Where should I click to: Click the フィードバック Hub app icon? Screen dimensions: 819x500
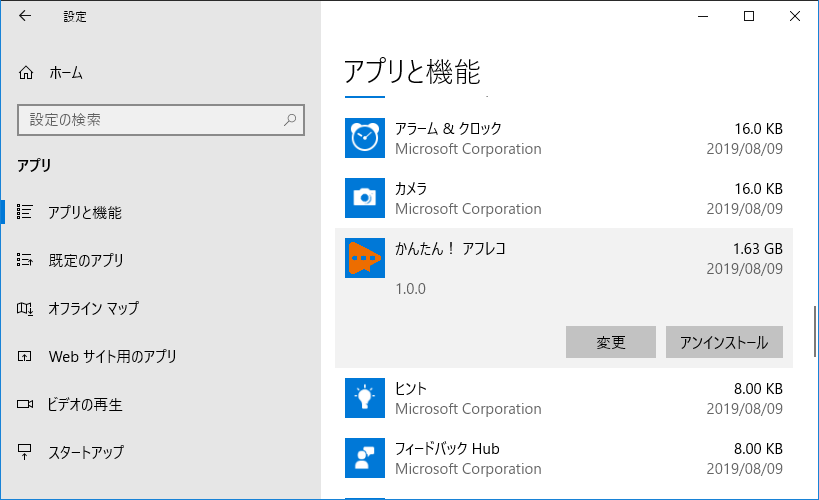pyautogui.click(x=365, y=458)
